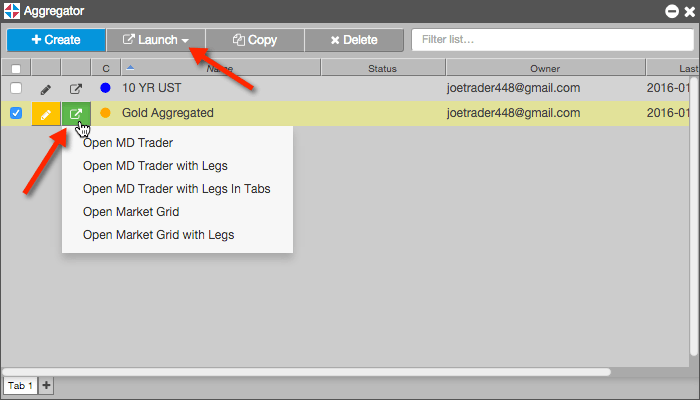This screenshot has height=400, width=700.
Task: Uncheck the Gold Aggregated row checkbox
Action: (16, 113)
